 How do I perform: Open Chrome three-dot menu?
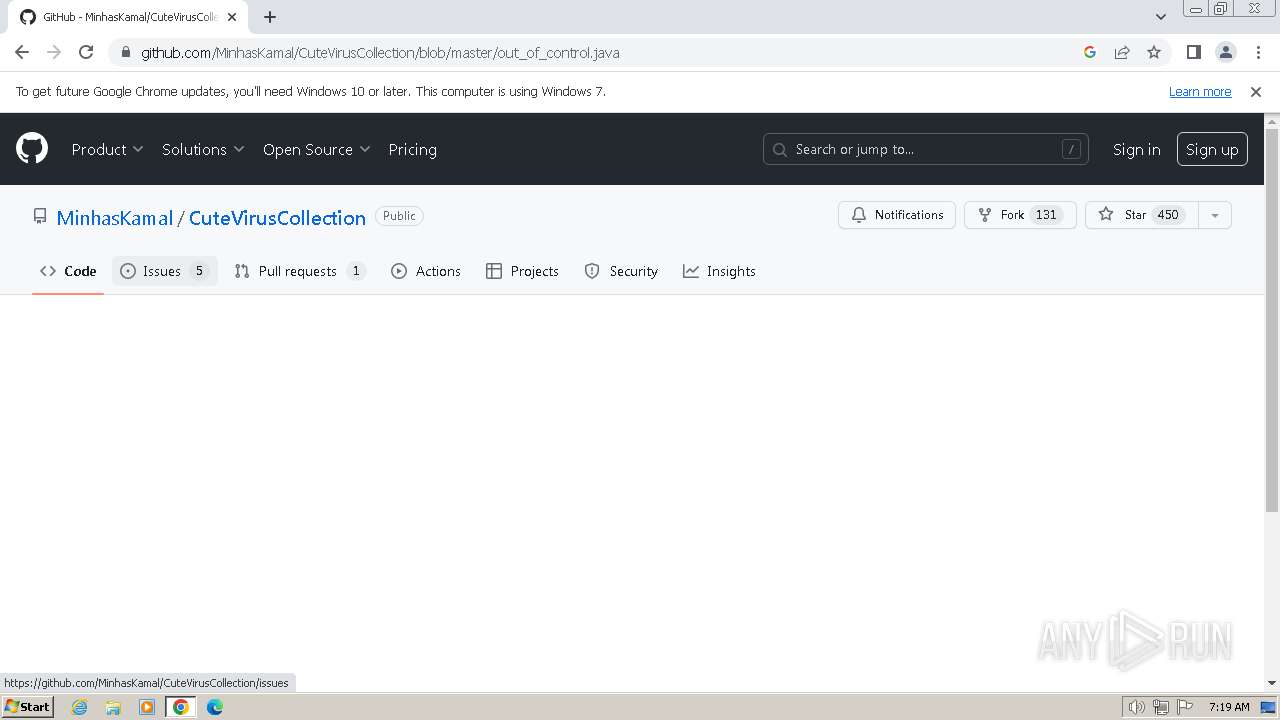pos(1257,52)
